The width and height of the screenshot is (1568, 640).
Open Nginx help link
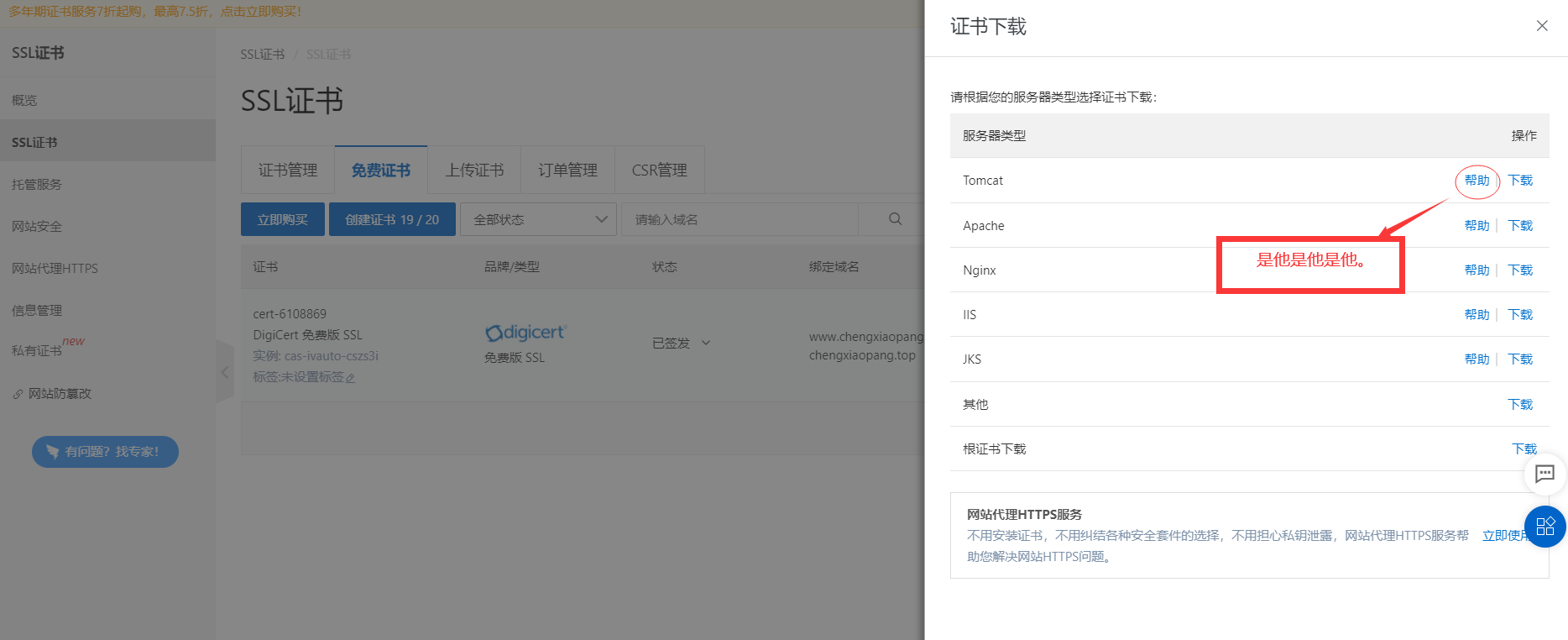[x=1477, y=270]
